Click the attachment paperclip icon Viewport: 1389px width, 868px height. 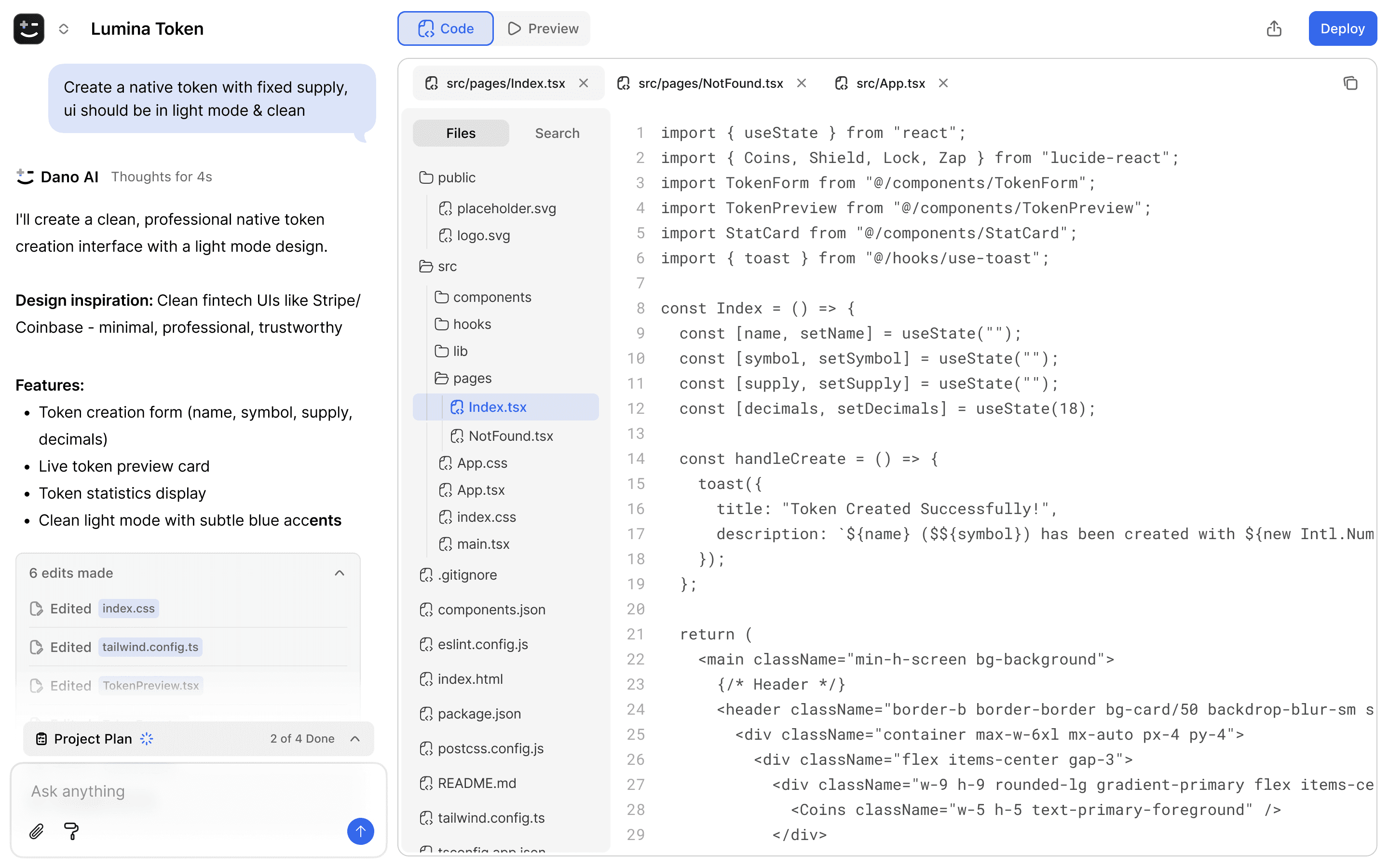click(36, 831)
